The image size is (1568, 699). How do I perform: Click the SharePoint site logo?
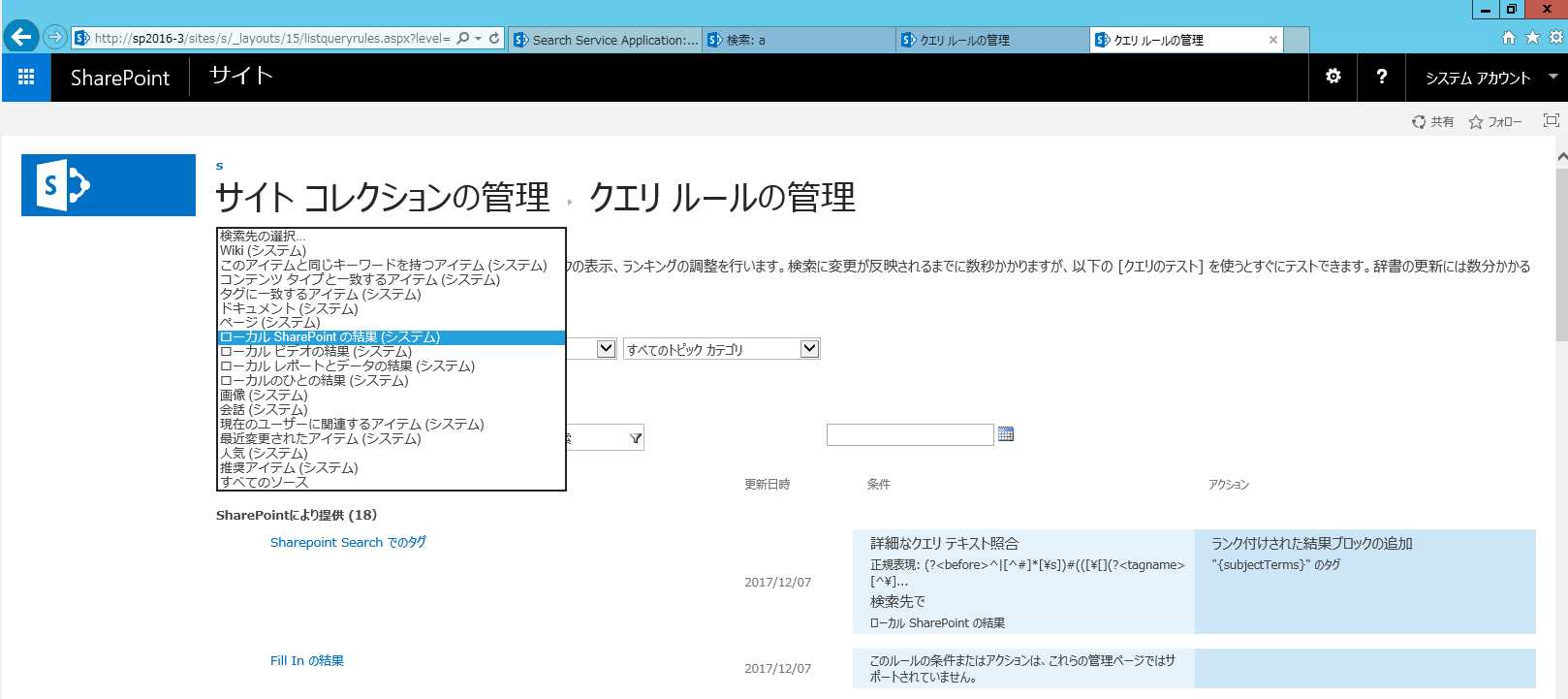pos(109,185)
